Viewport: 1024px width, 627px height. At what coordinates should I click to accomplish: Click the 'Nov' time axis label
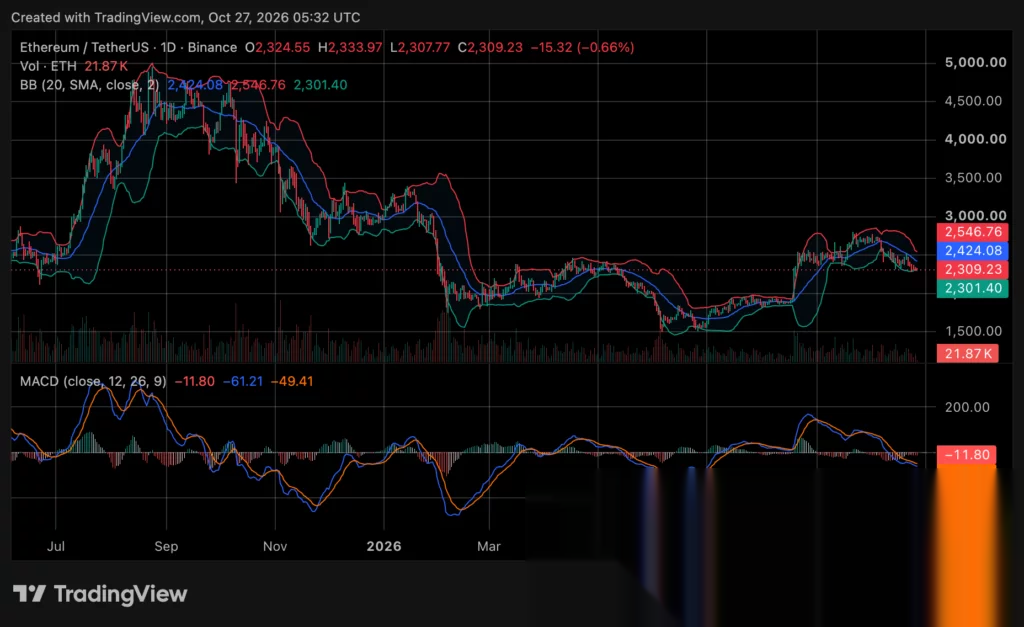(x=275, y=547)
